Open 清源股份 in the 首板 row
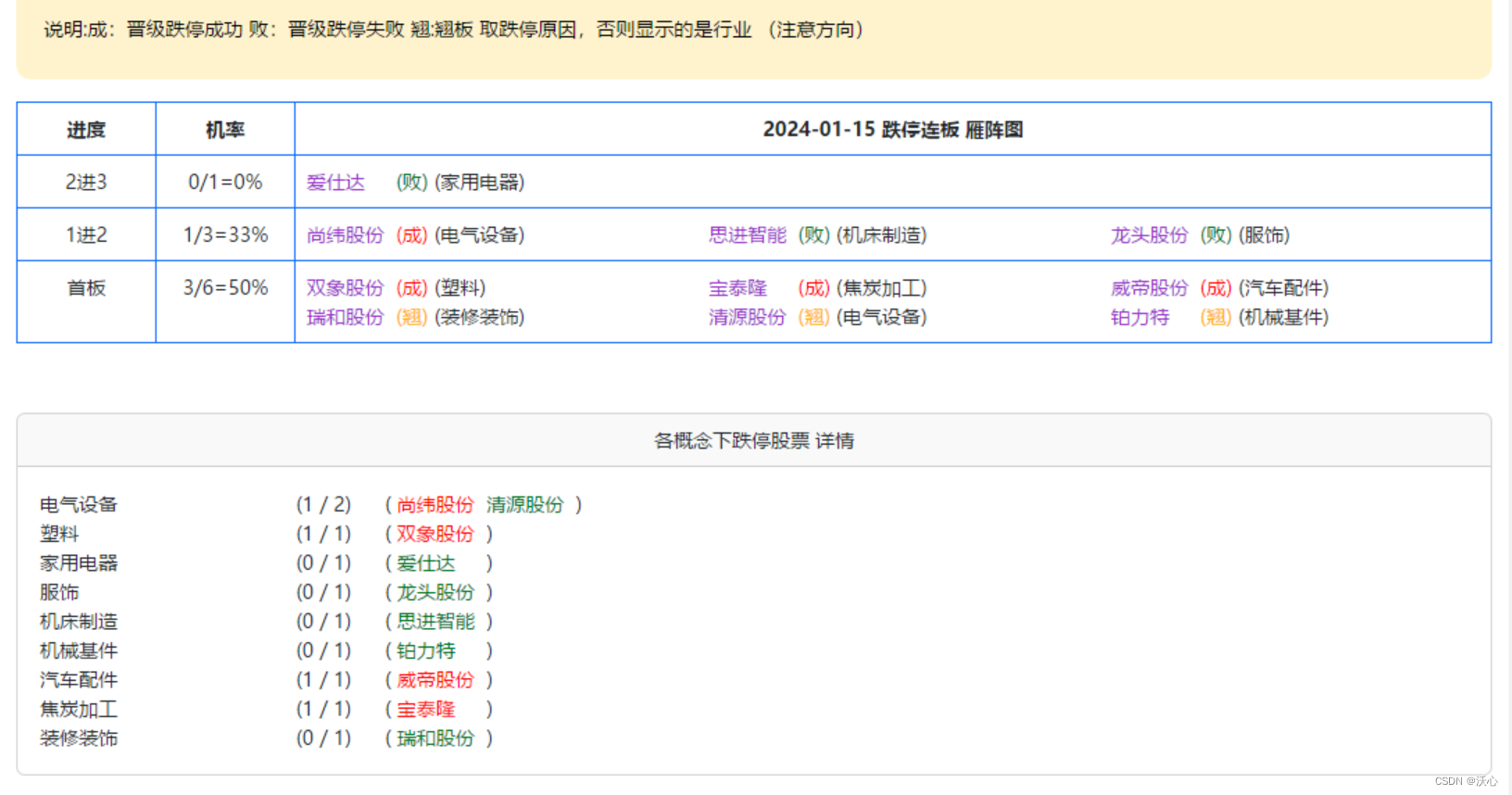Screen dimensions: 1512x795 coord(747,317)
